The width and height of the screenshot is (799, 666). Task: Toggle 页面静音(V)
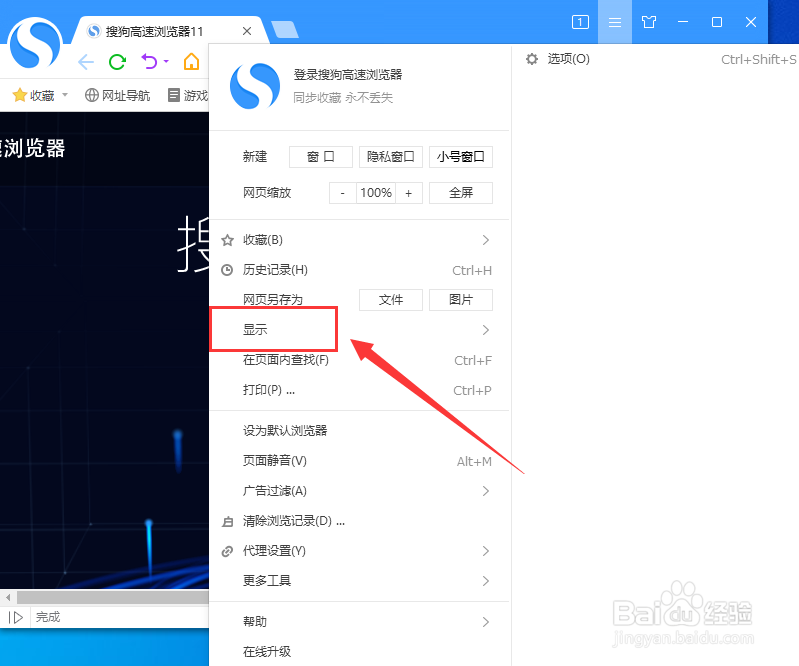(359, 461)
